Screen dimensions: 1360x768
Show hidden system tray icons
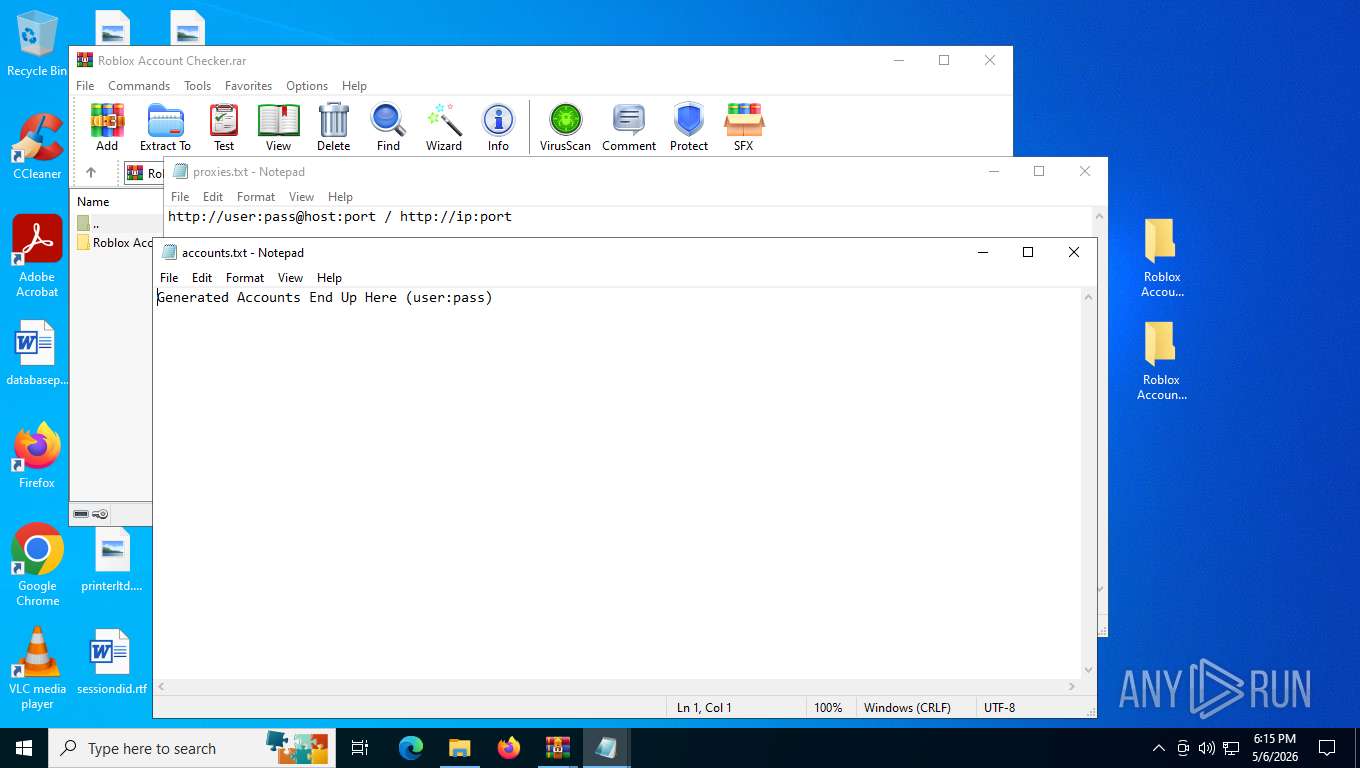point(1158,748)
